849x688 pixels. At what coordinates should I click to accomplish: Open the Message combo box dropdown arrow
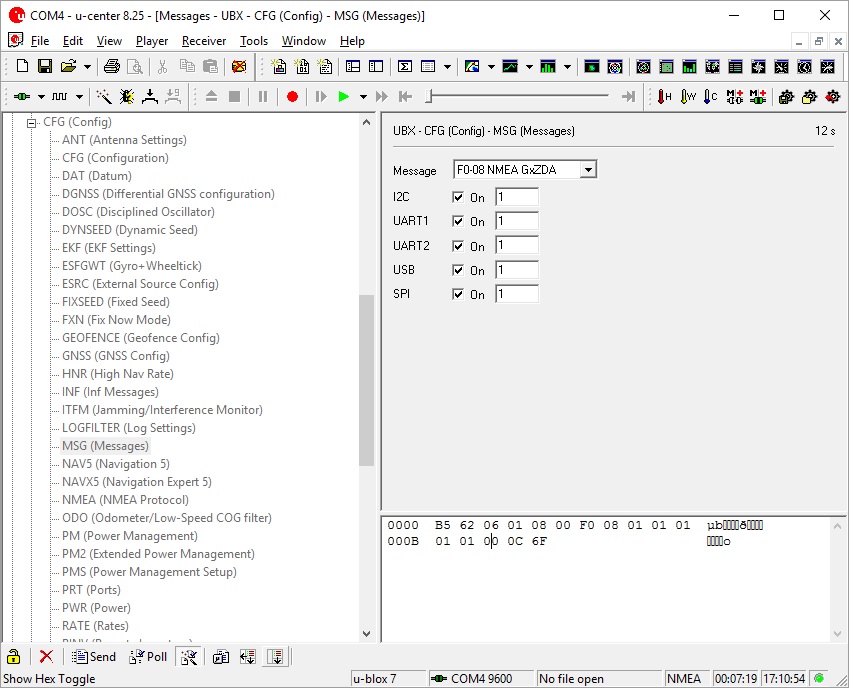coord(587,170)
